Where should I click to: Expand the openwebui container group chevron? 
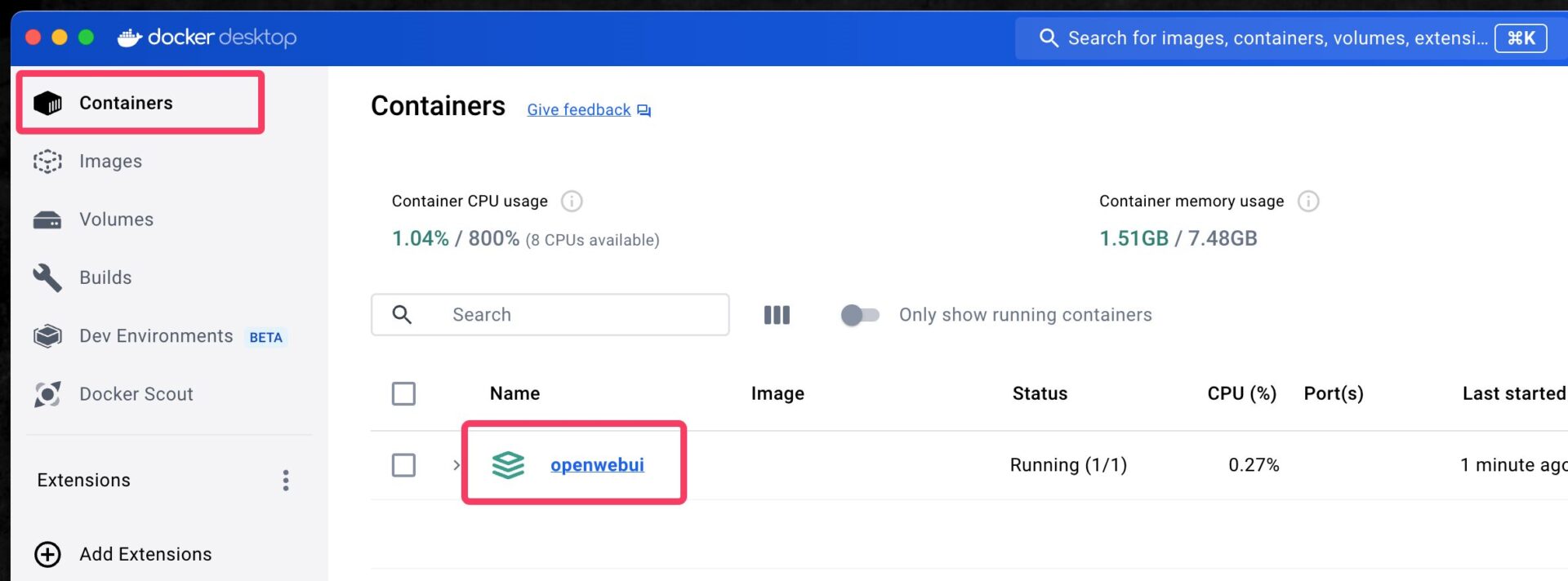457,465
